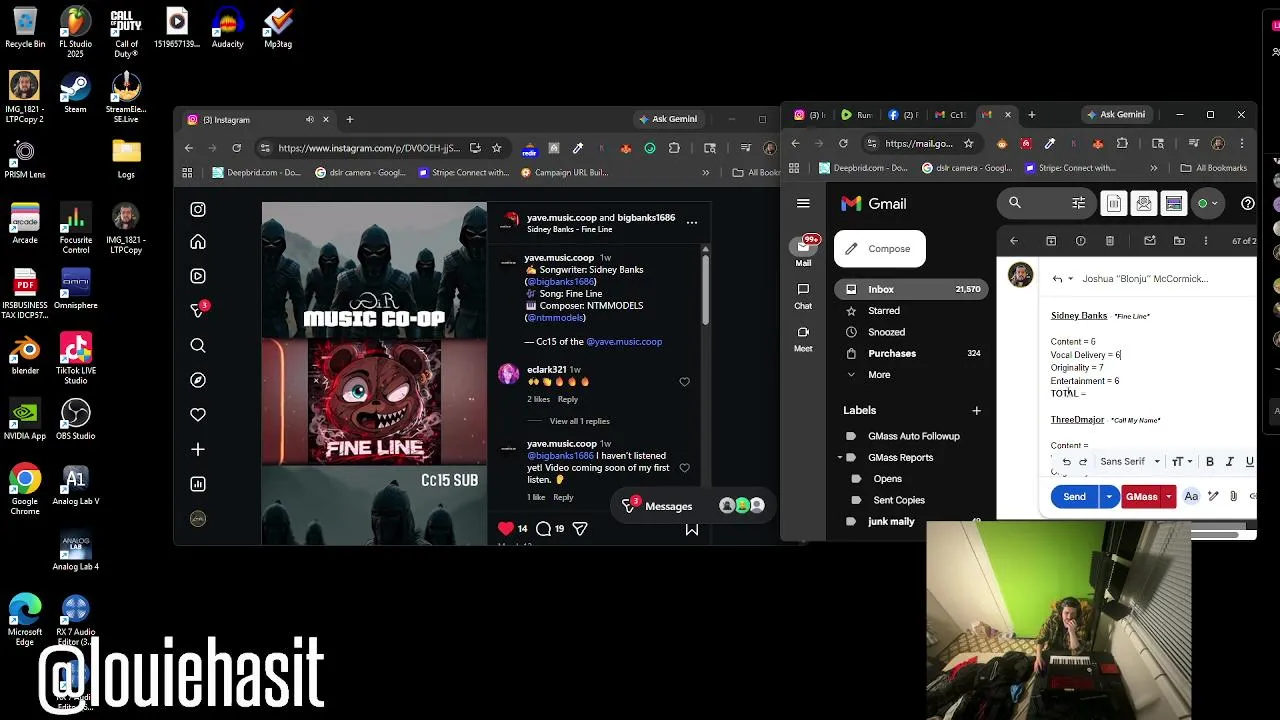
Task: Open Instagram Home from sidebar
Action: point(198,242)
